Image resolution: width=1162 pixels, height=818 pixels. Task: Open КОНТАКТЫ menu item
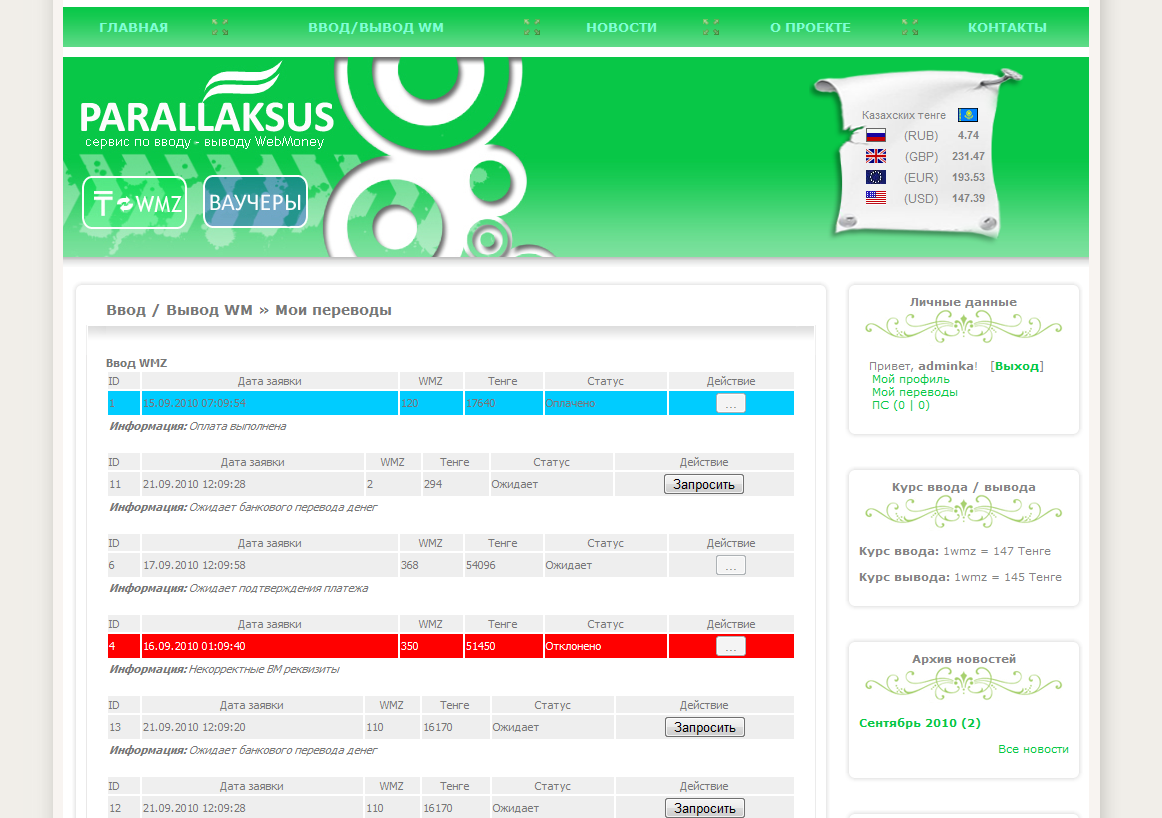1007,27
